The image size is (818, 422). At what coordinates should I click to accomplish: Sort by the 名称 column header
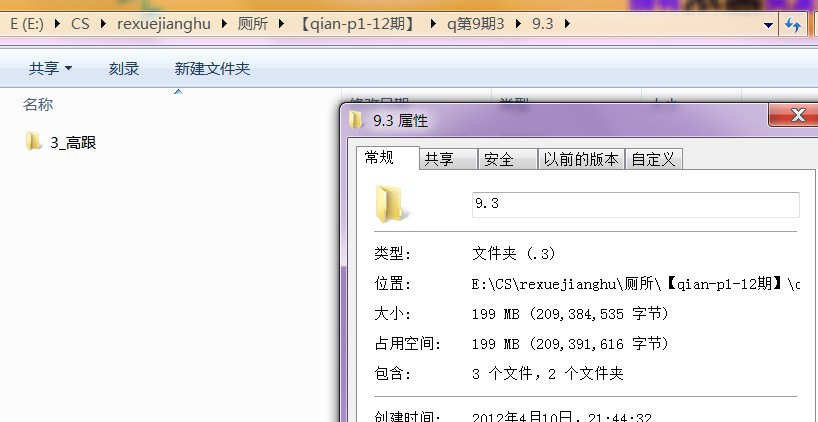point(38,104)
